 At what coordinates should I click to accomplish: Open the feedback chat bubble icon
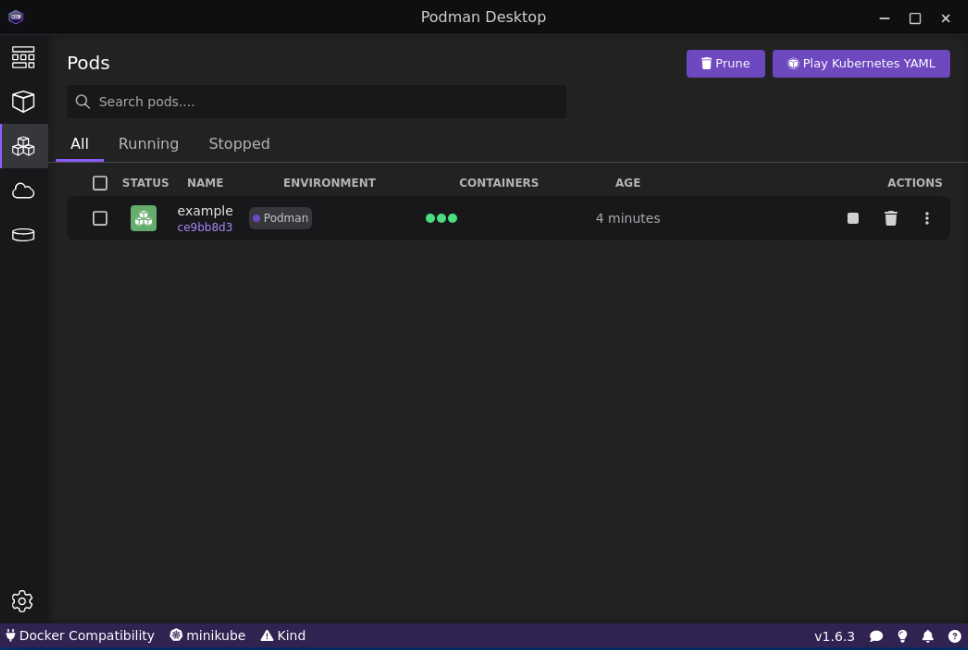(875, 636)
